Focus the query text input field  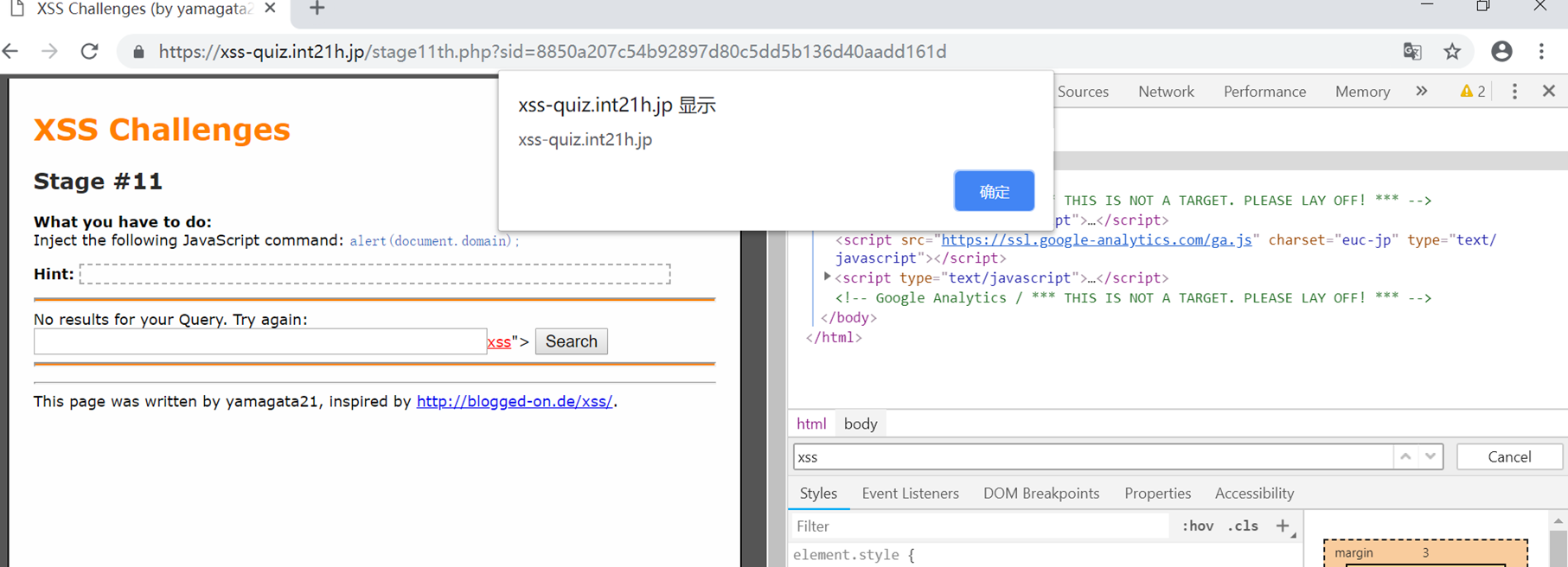pyautogui.click(x=260, y=341)
